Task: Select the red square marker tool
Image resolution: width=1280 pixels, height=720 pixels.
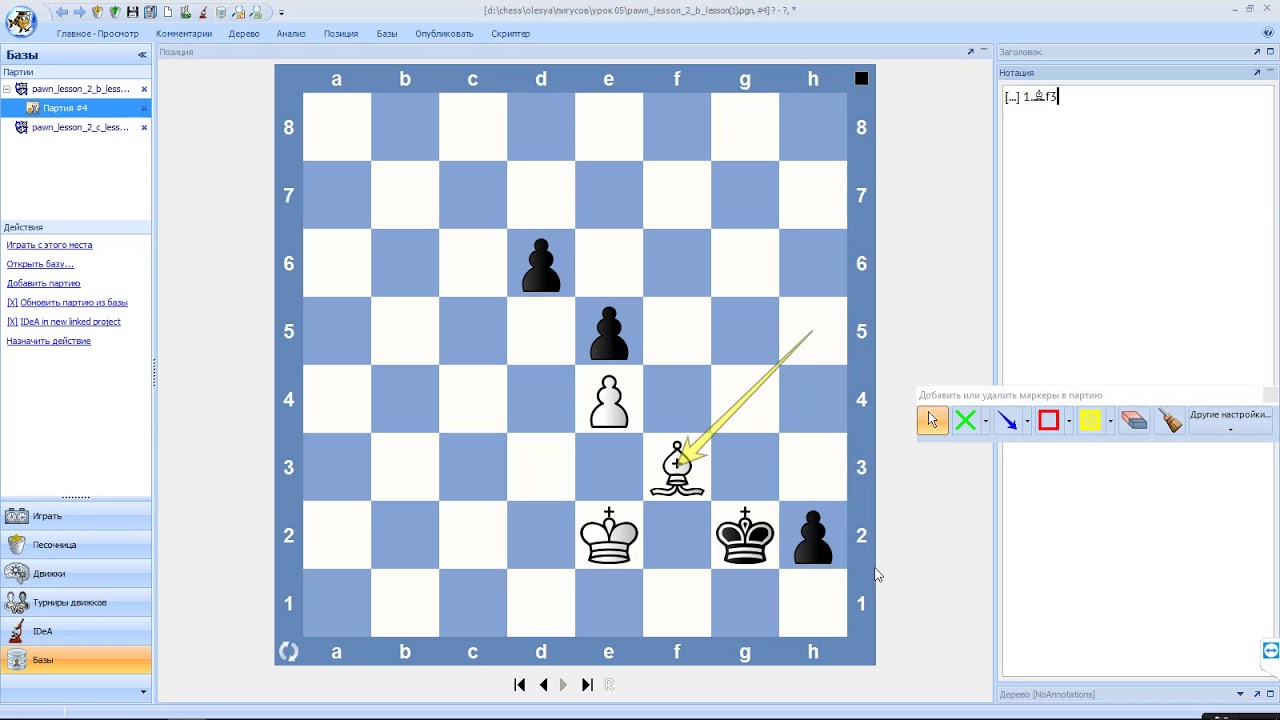Action: tap(1048, 421)
